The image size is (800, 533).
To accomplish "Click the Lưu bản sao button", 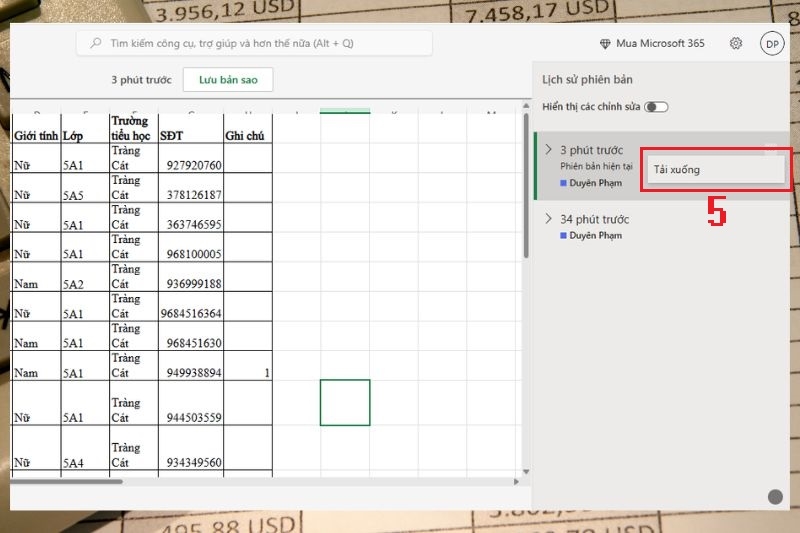I will point(228,80).
